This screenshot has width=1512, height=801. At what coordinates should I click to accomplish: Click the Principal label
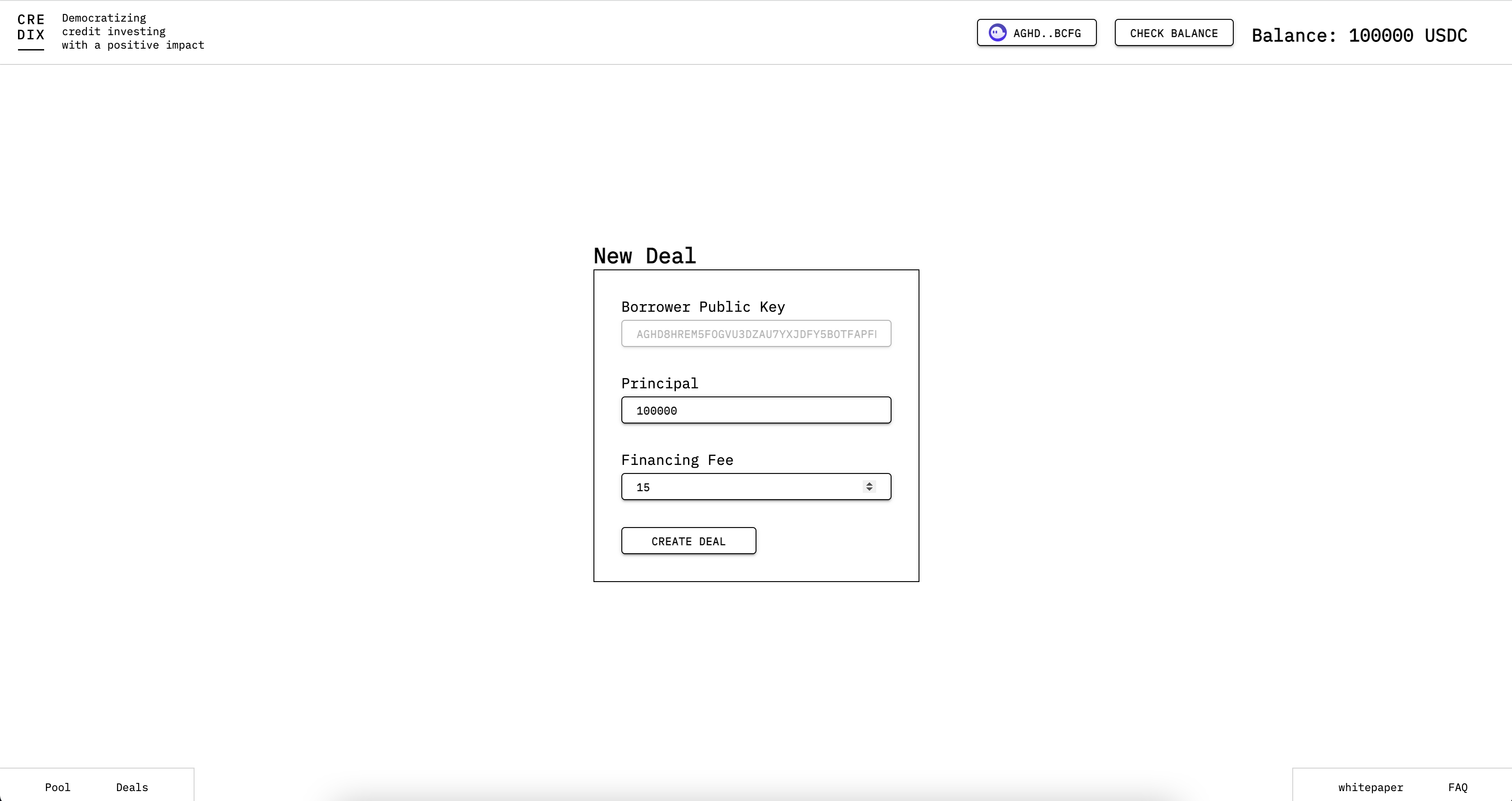click(x=659, y=383)
